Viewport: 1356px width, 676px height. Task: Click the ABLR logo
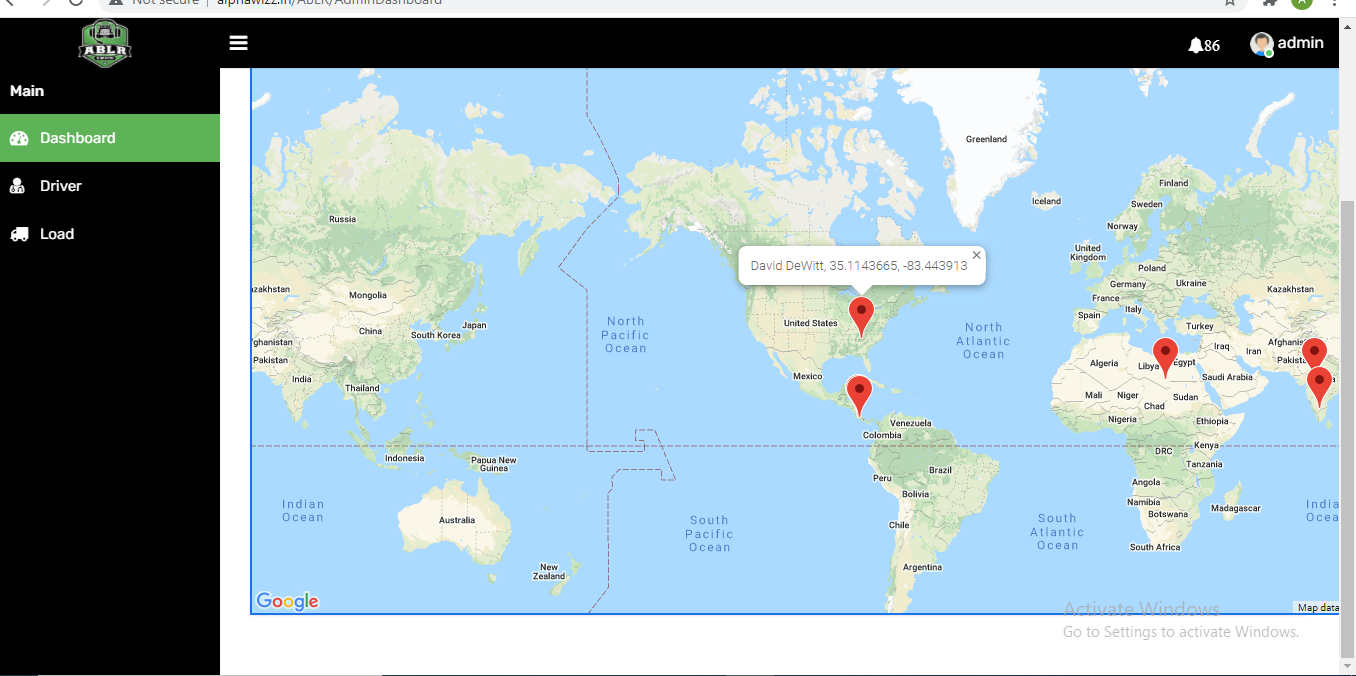tap(106, 43)
